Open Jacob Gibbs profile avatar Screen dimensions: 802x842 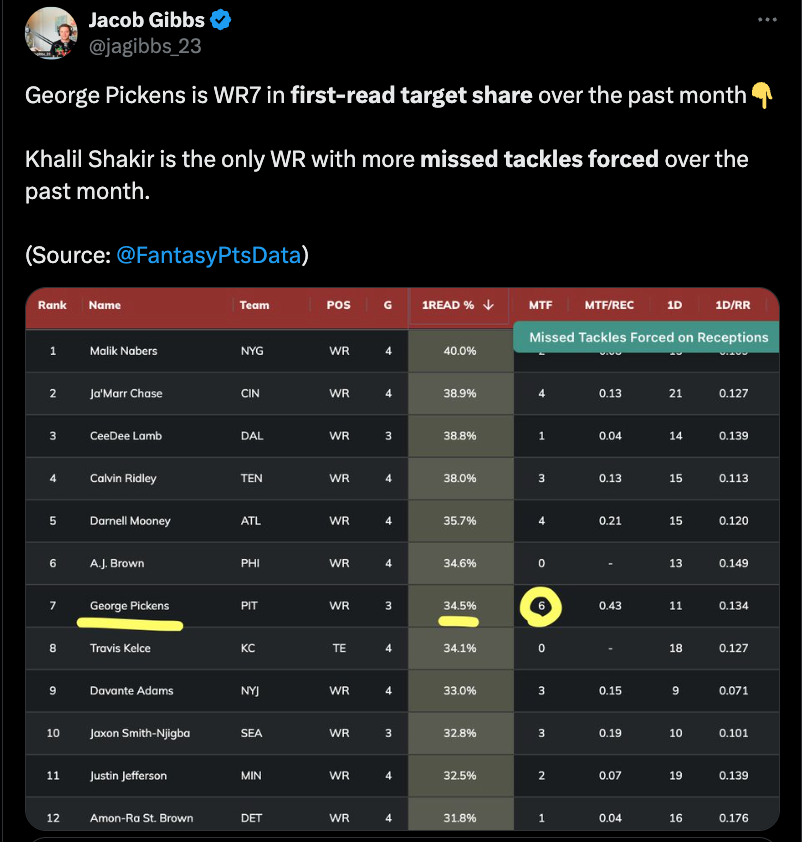pyautogui.click(x=52, y=33)
